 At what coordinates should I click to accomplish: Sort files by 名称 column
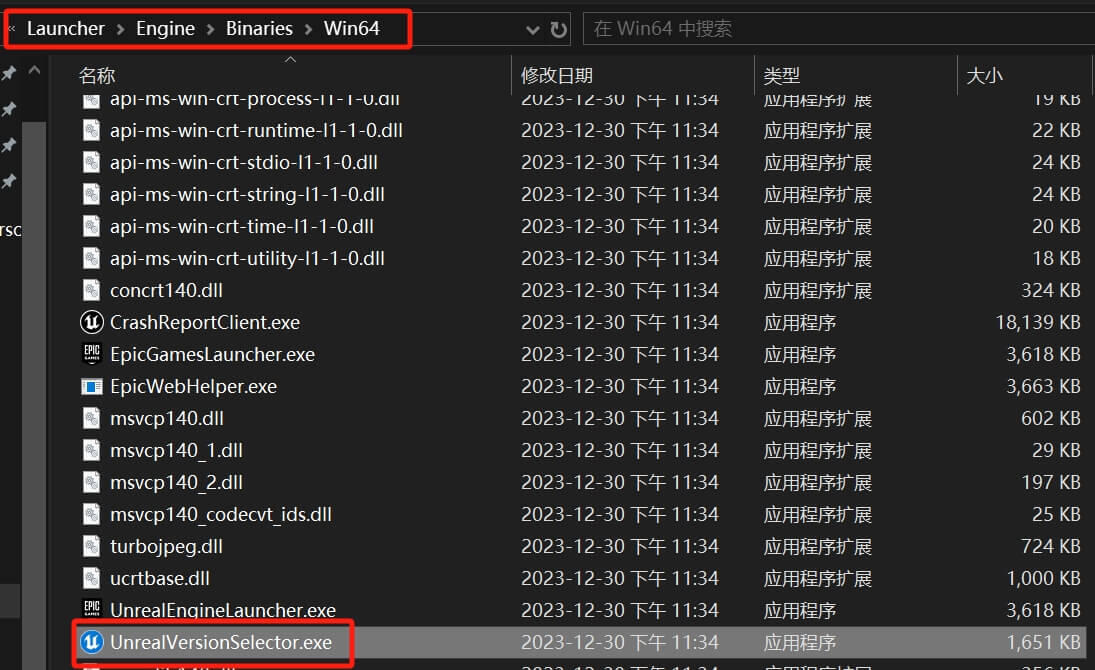[97, 75]
